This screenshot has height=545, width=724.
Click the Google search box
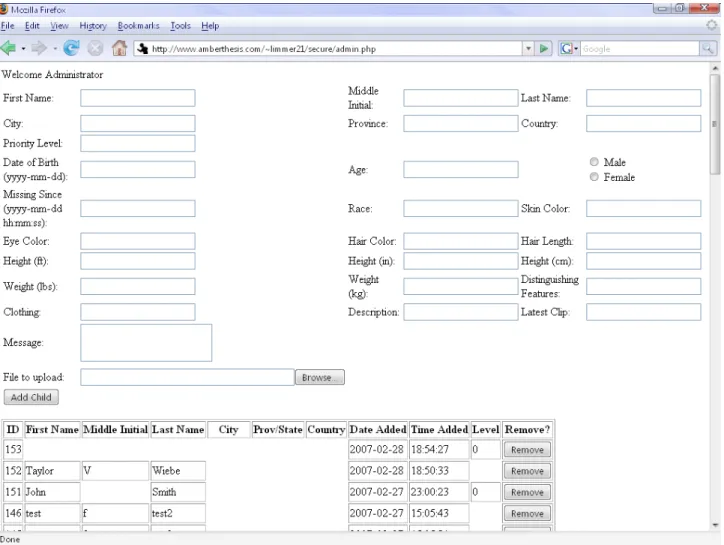tap(640, 48)
